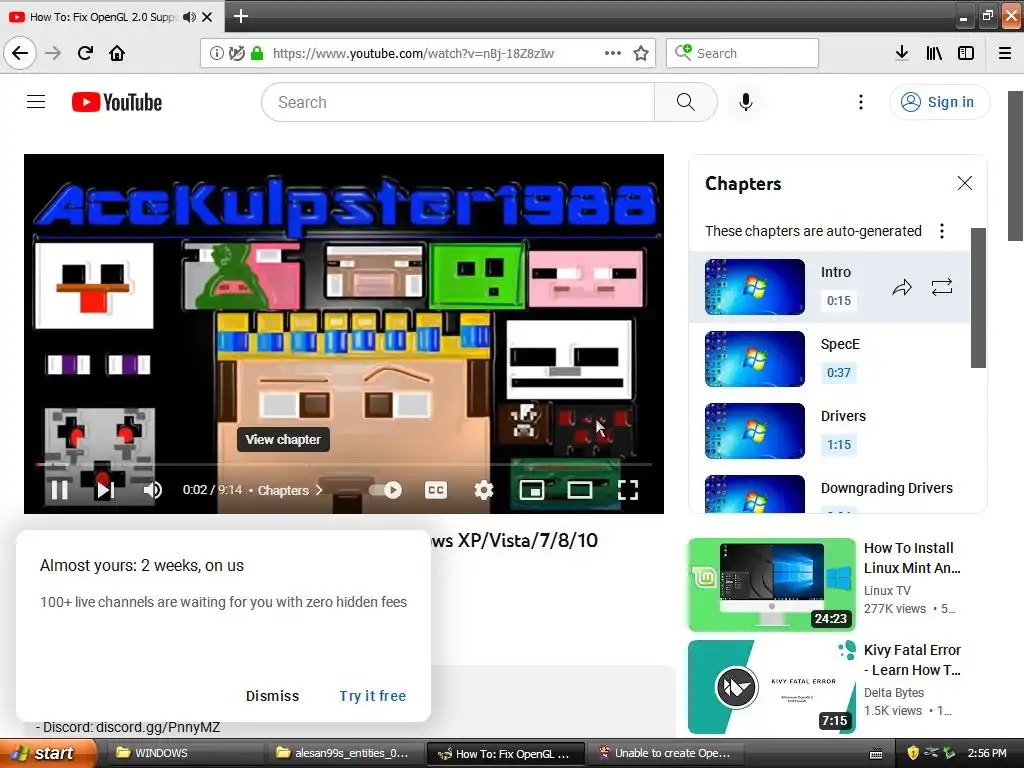Switch to miniplayer mode

pos(532,490)
